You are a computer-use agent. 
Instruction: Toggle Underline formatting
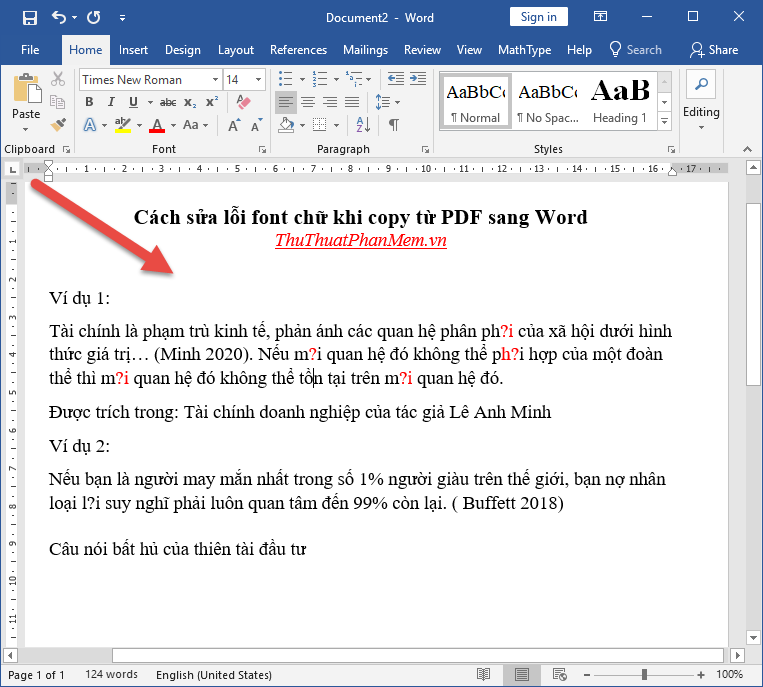[x=133, y=102]
